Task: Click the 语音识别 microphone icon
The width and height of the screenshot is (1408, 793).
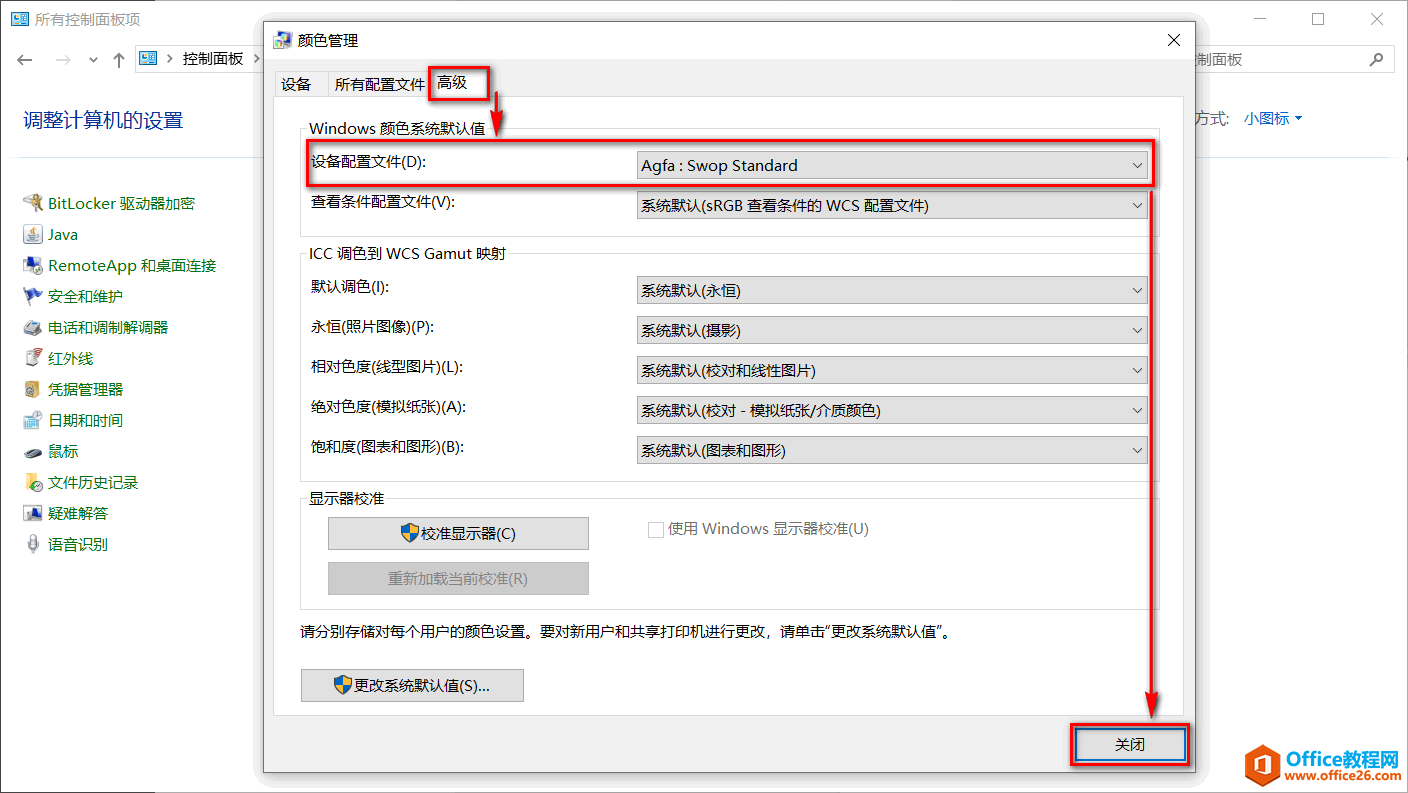Action: (x=32, y=544)
